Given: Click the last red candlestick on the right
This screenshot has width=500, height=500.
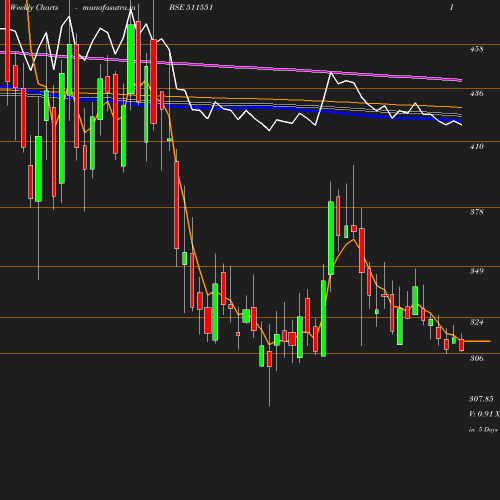Looking at the screenshot, I should point(462,345).
